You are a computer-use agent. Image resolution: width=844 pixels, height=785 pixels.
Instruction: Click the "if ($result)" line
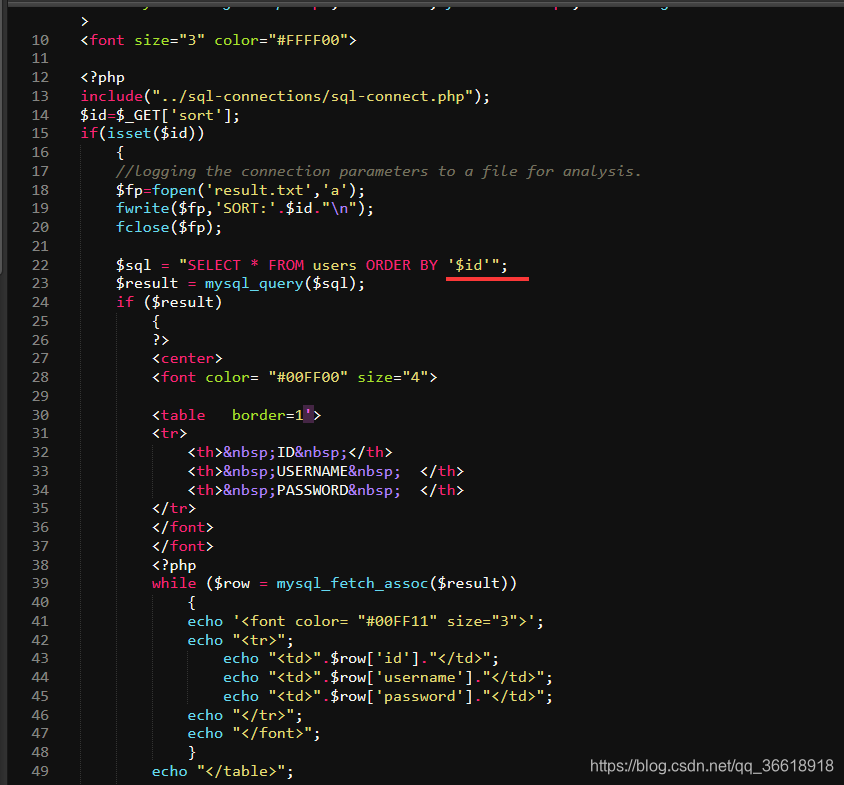(x=168, y=303)
